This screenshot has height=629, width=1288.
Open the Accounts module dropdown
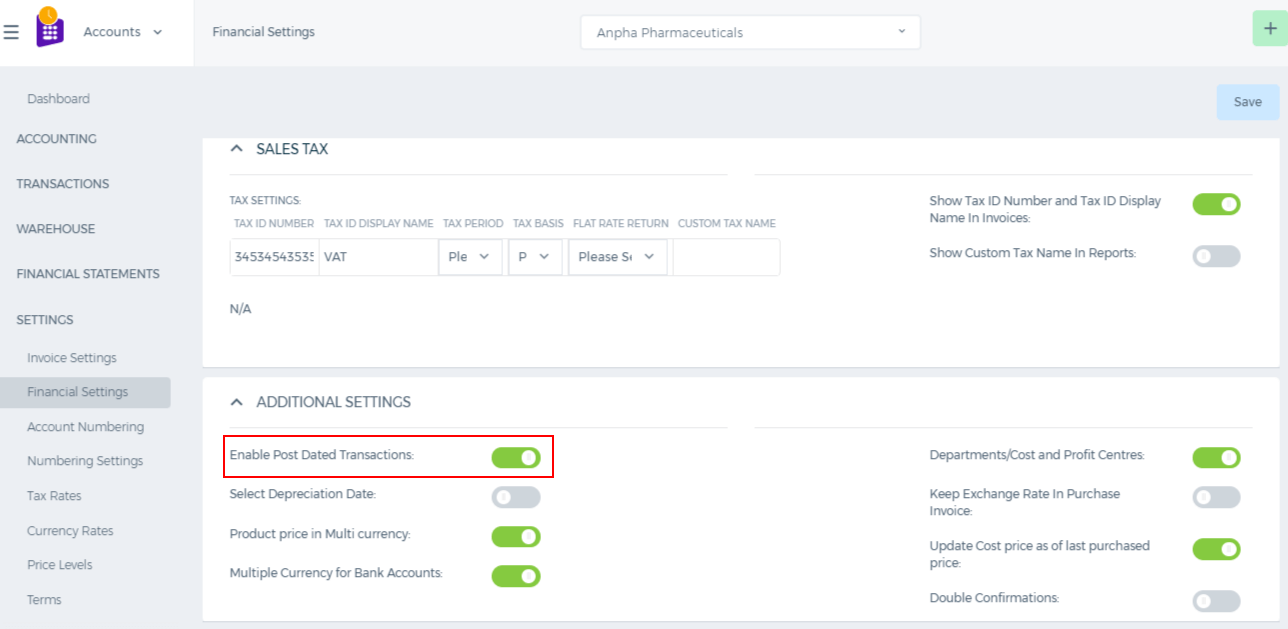coord(123,32)
